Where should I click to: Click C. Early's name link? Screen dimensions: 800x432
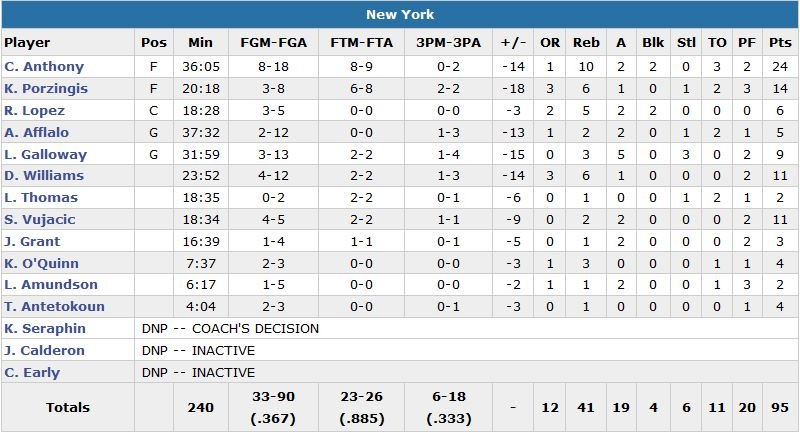coord(32,373)
